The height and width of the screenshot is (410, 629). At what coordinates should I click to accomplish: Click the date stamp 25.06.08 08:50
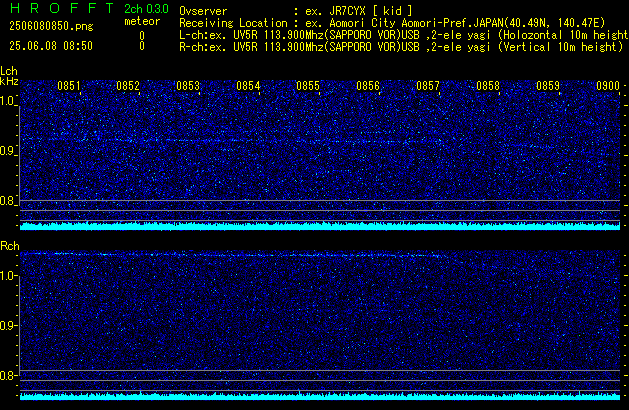coord(51,46)
